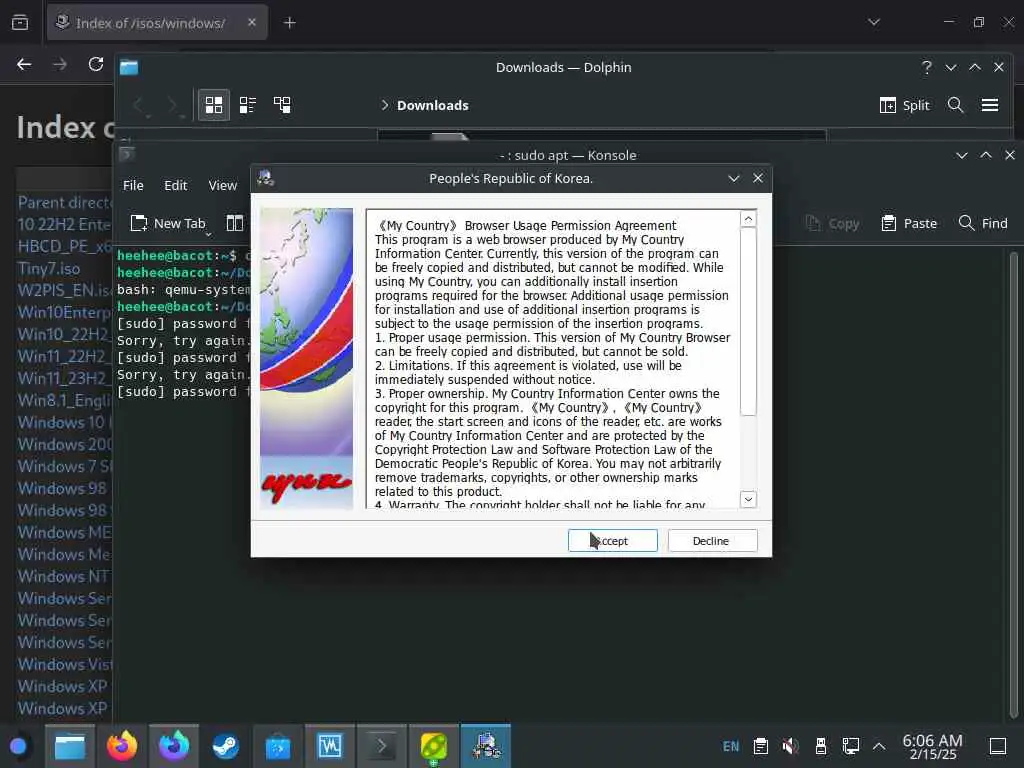The image size is (1024, 768).
Task: Click the Dolphin help question mark
Action: pyautogui.click(x=927, y=67)
